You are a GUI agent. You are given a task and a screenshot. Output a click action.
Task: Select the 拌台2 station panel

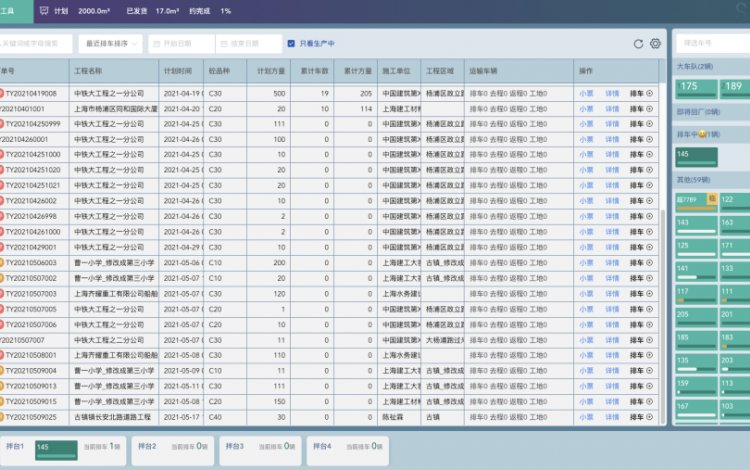[173, 450]
